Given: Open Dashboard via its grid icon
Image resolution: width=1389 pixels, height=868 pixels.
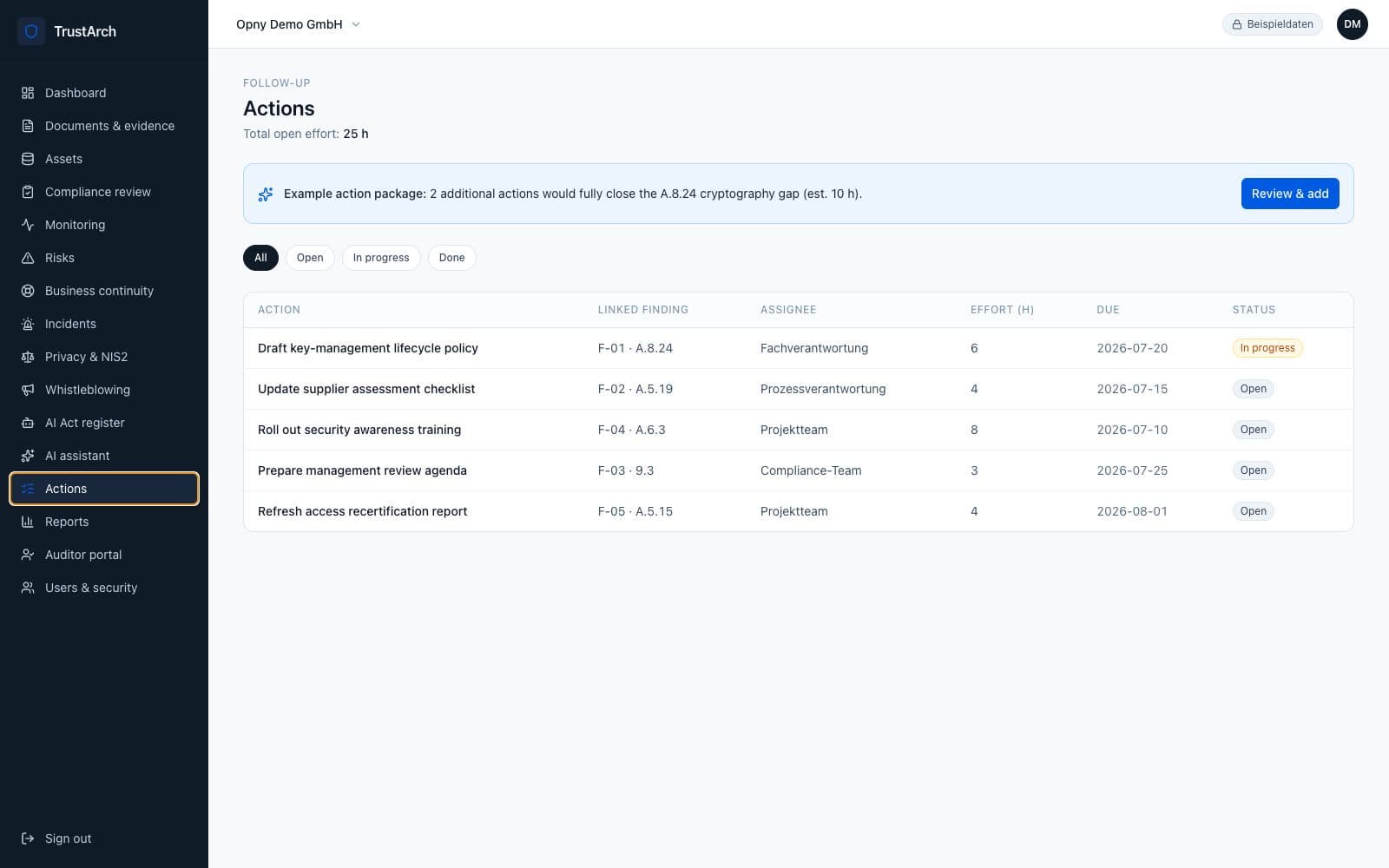Looking at the screenshot, I should [28, 93].
